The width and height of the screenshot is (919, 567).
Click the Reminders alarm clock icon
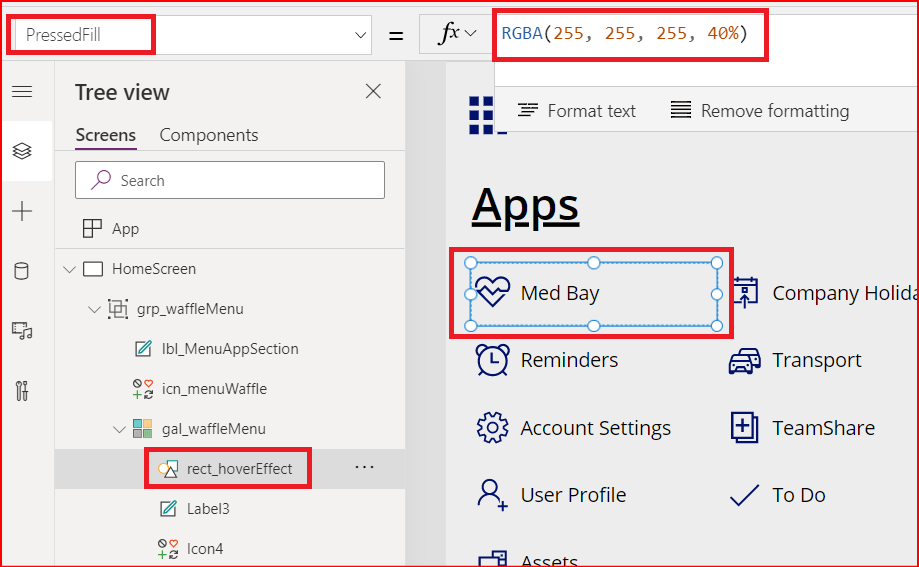(492, 360)
